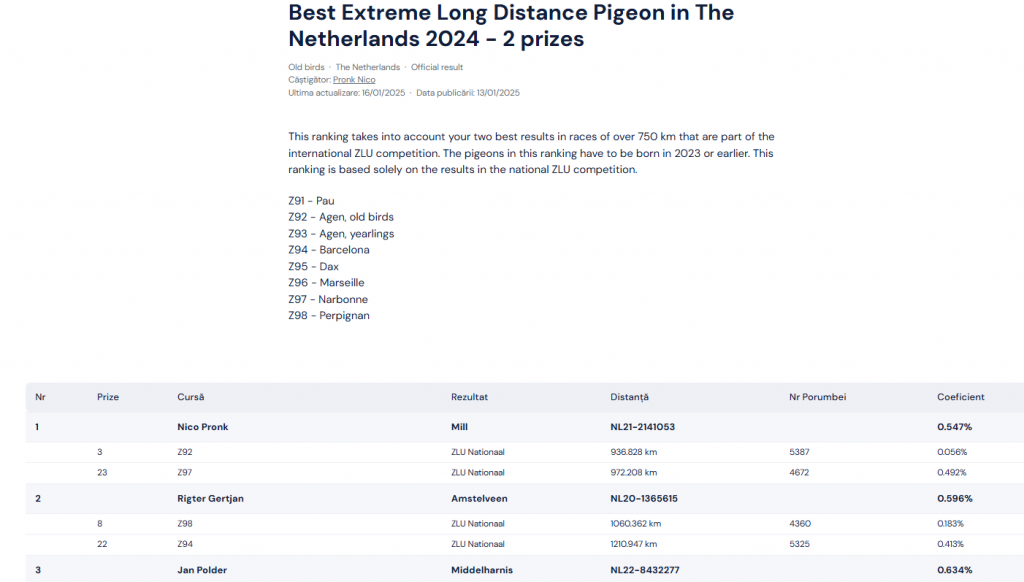This screenshot has height=582, width=1024.
Task: Click the page title heading
Action: click(510, 26)
